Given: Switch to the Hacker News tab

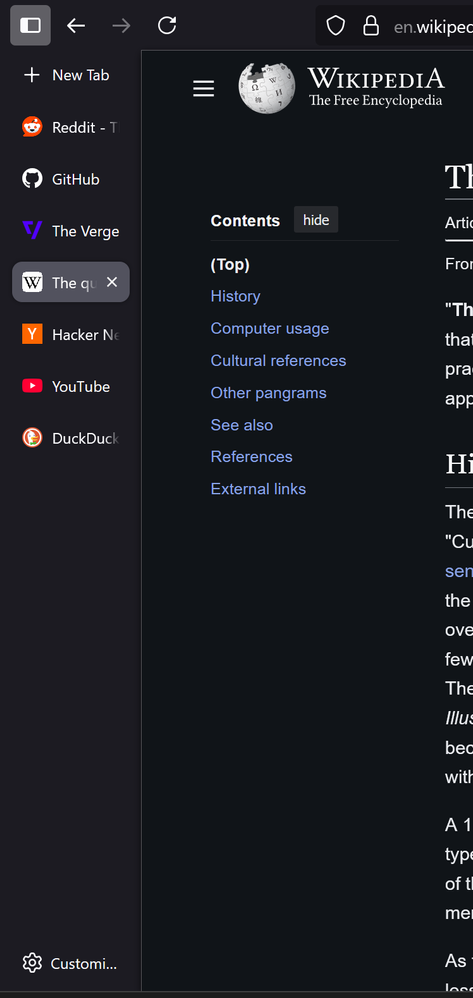Looking at the screenshot, I should (71, 334).
